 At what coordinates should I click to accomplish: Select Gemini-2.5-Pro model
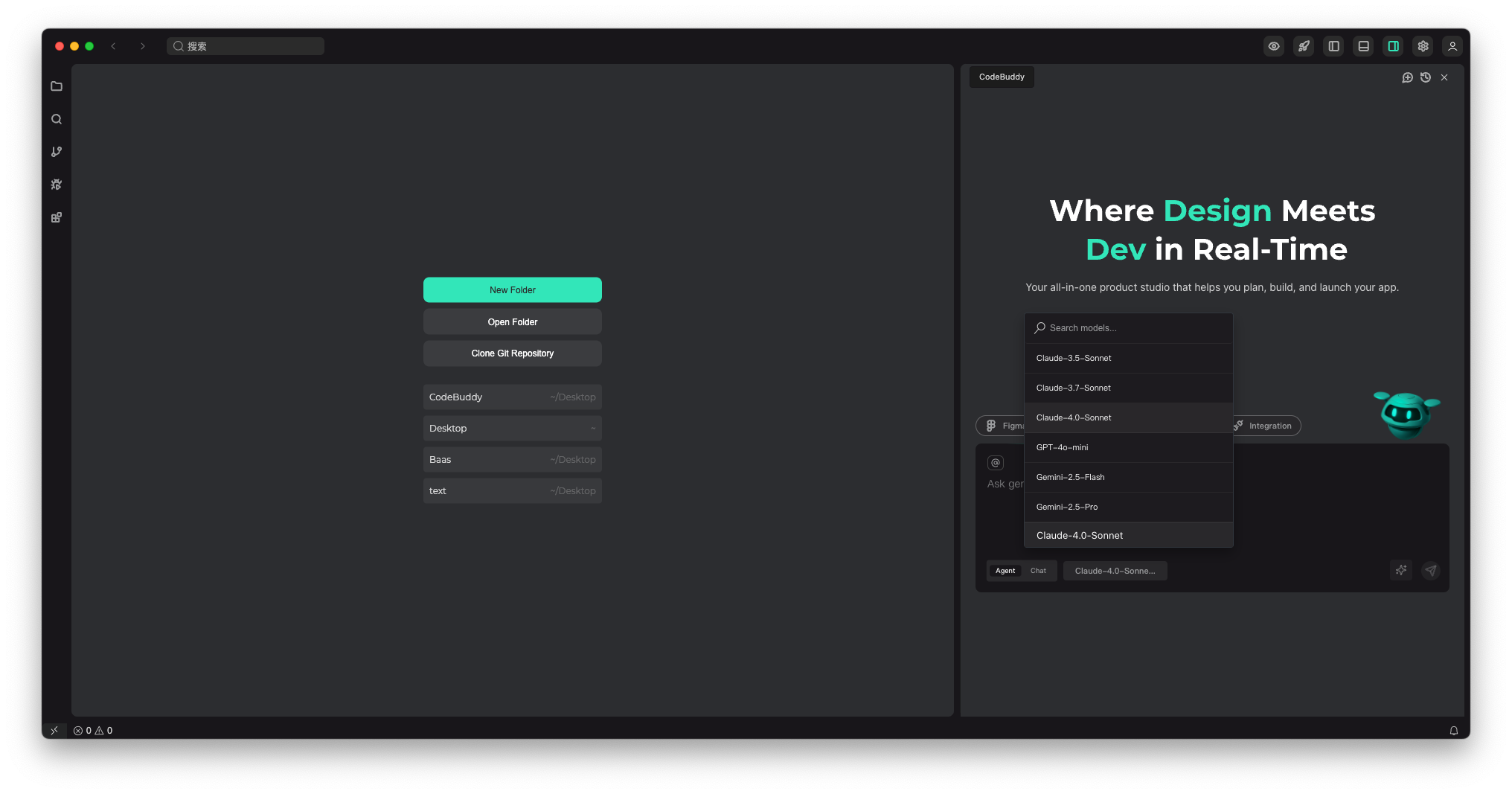click(1129, 507)
